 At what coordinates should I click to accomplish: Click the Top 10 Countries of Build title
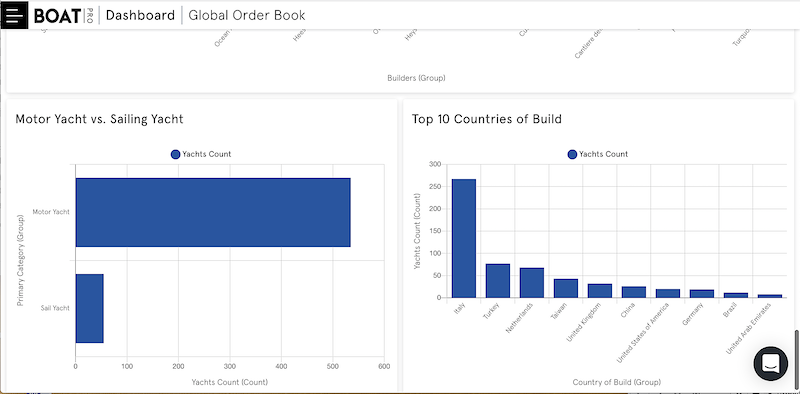tap(487, 119)
